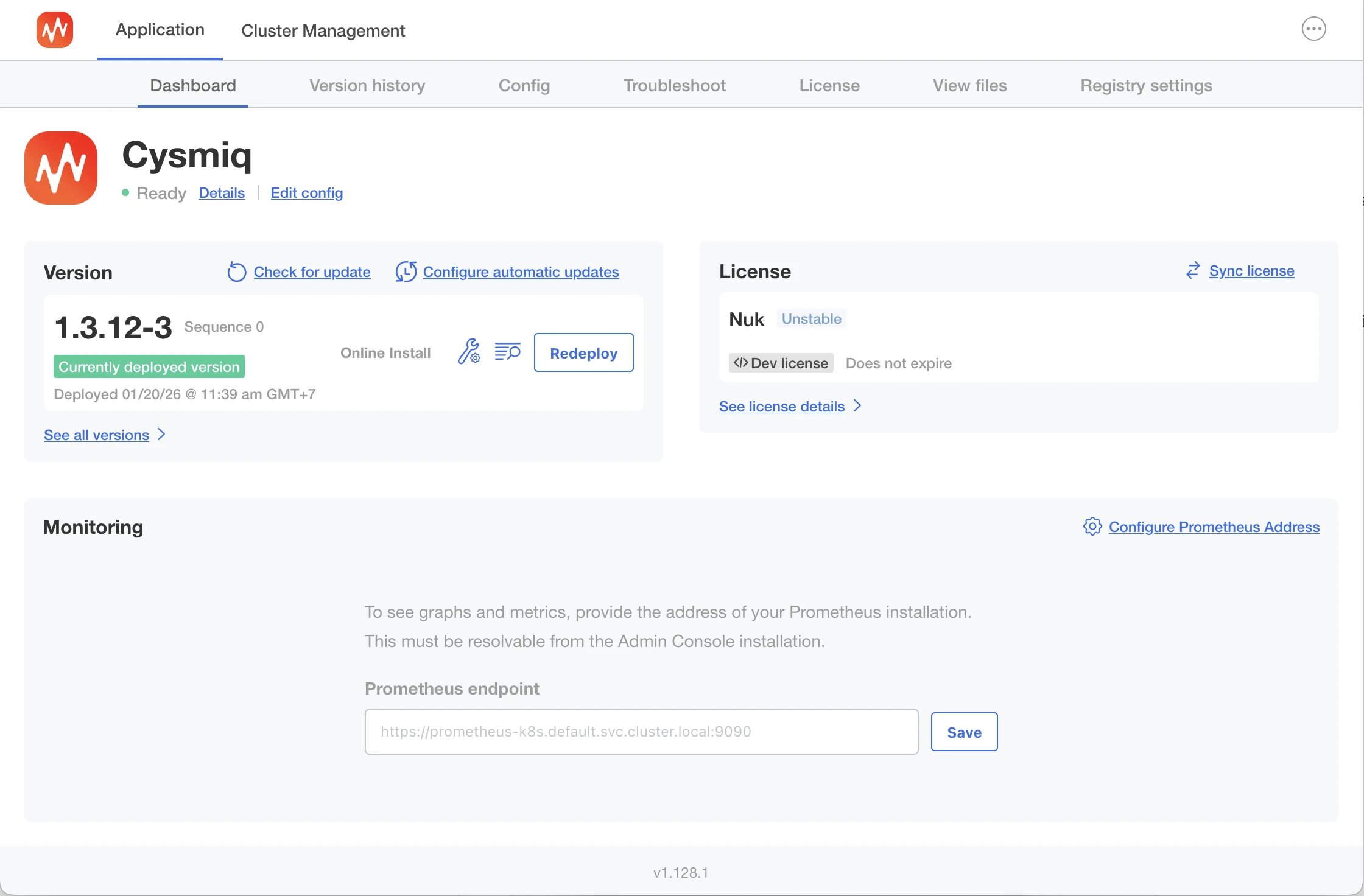This screenshot has height=896, width=1364.
Task: Click the Sync license link
Action: tap(1251, 271)
